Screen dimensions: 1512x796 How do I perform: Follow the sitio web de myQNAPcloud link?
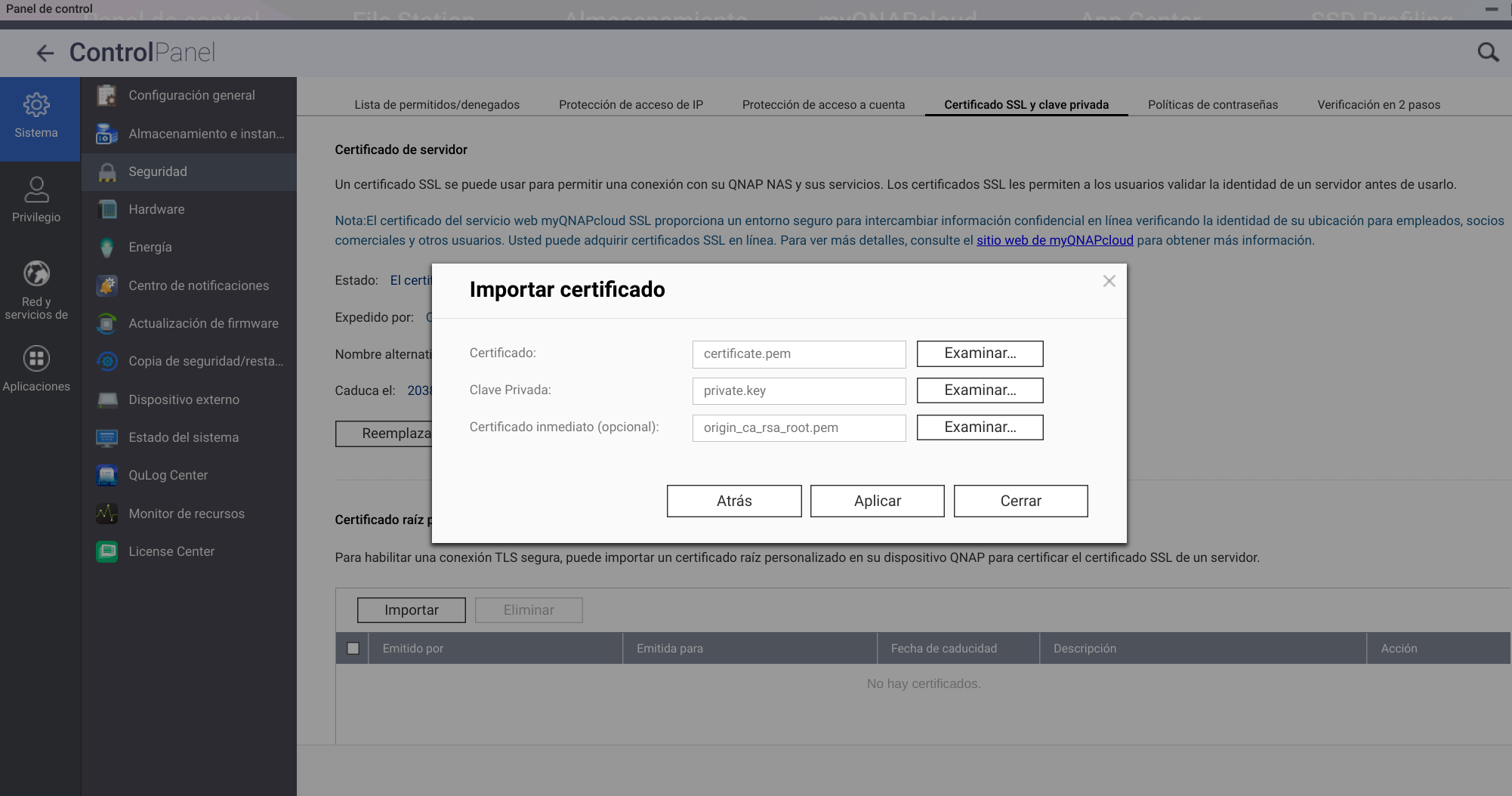tap(1054, 240)
